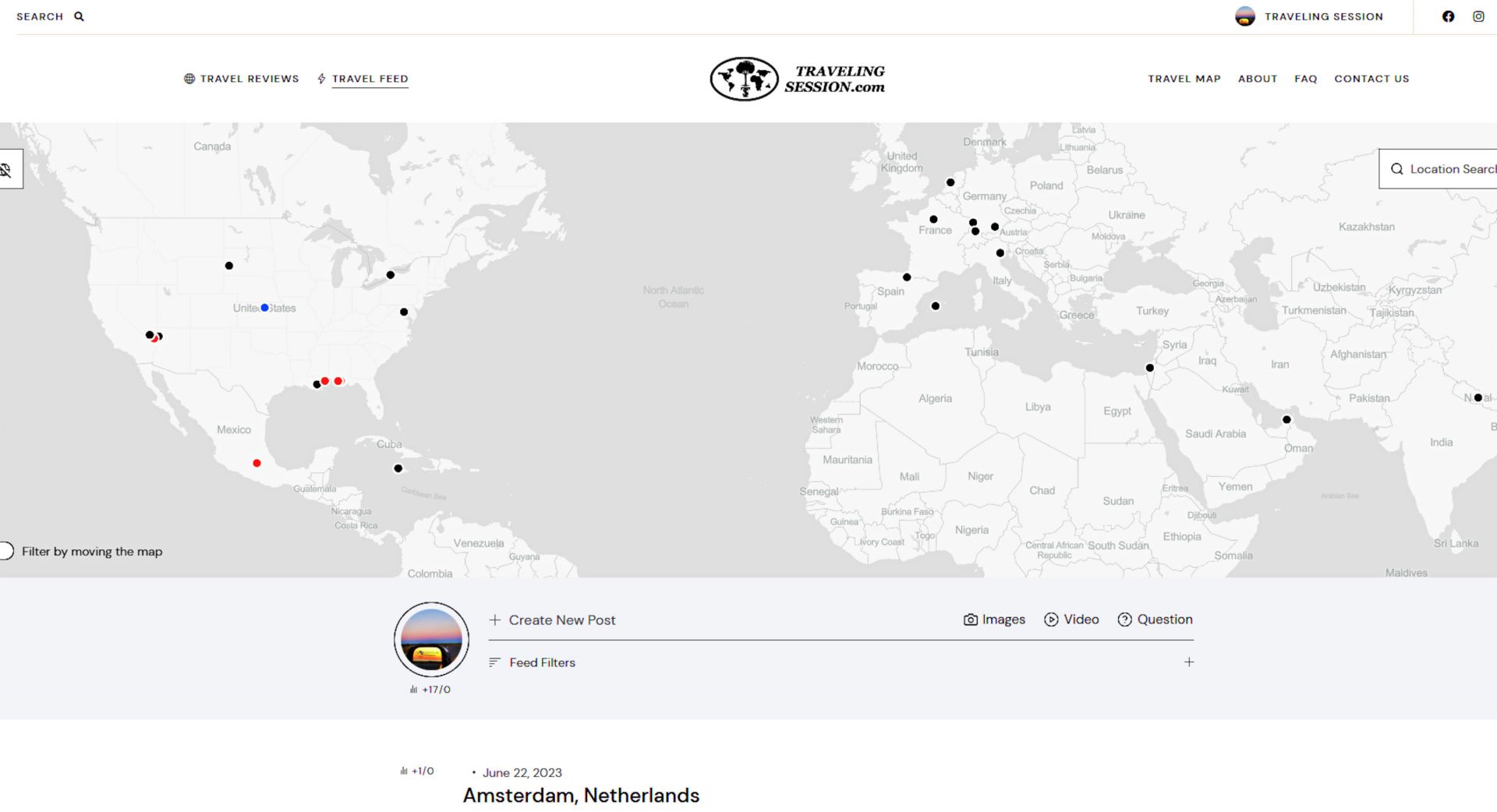
Task: Select the blue marker in United States
Action: (265, 308)
